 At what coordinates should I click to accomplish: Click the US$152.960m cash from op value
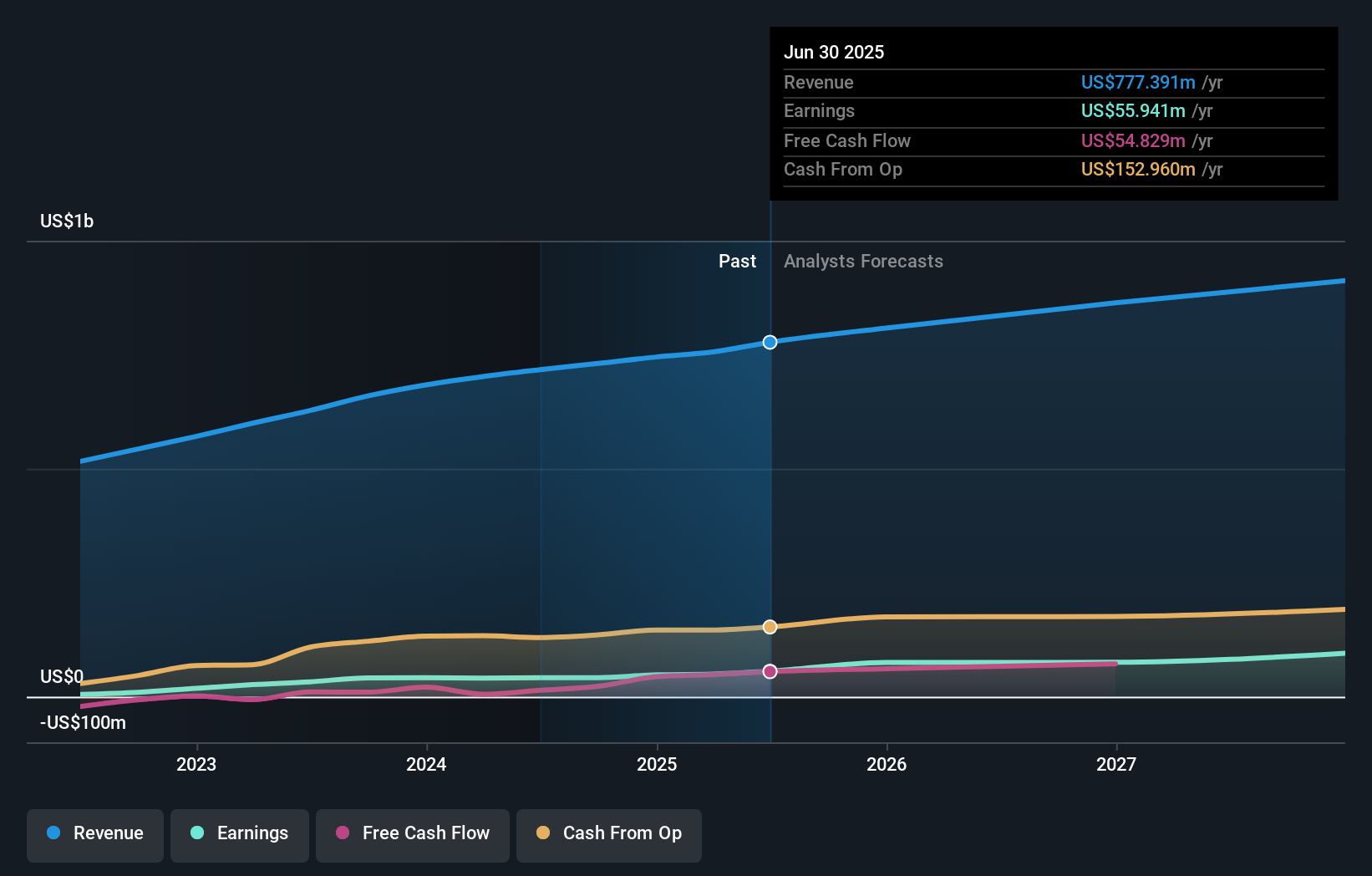tap(1138, 169)
